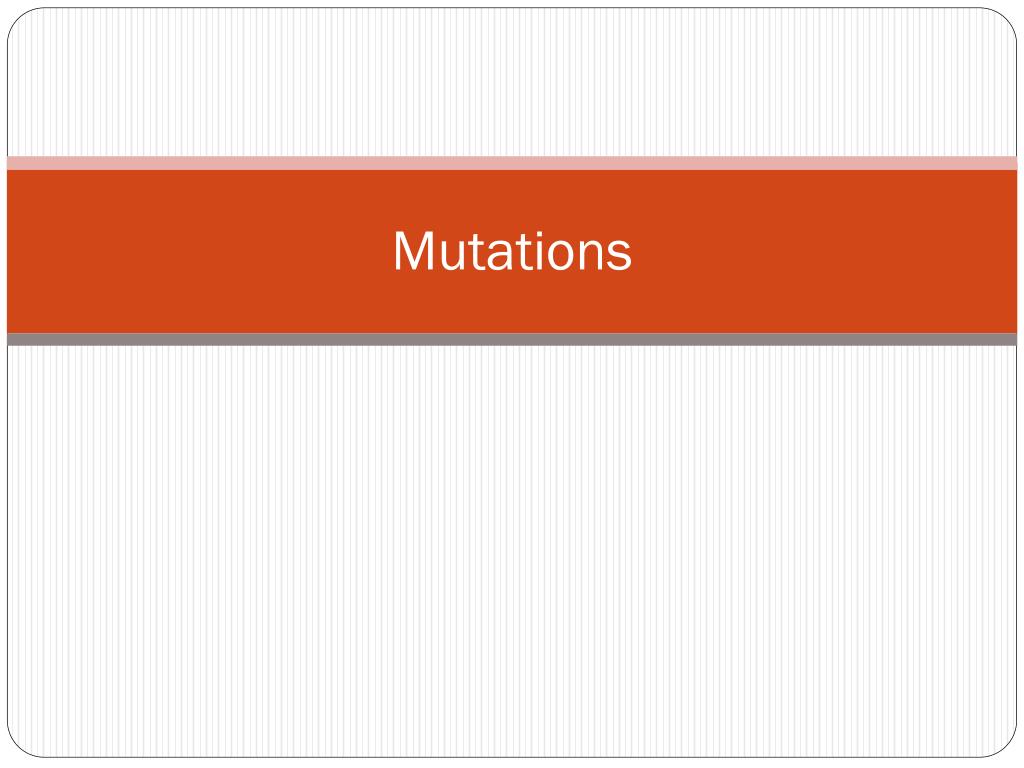Click the pink stripe above the orange banner
The width and height of the screenshot is (1024, 768).
[512, 163]
